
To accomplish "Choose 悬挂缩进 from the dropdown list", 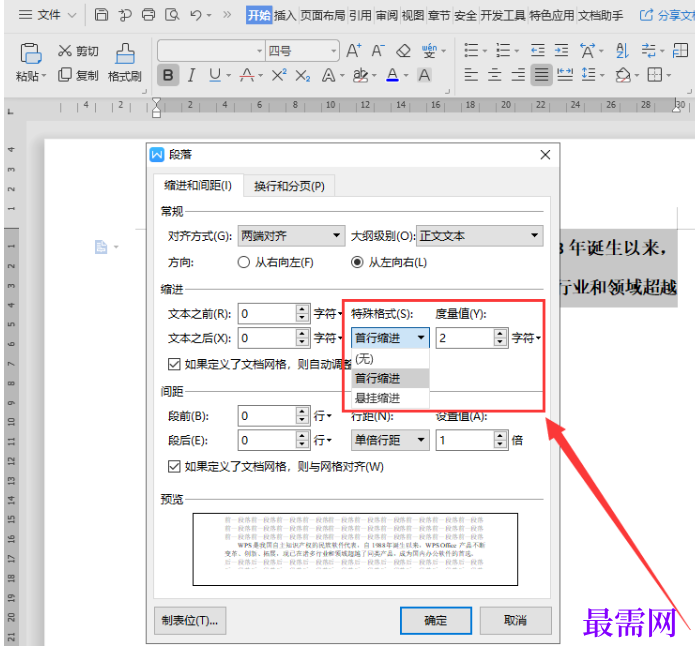I will [x=377, y=397].
